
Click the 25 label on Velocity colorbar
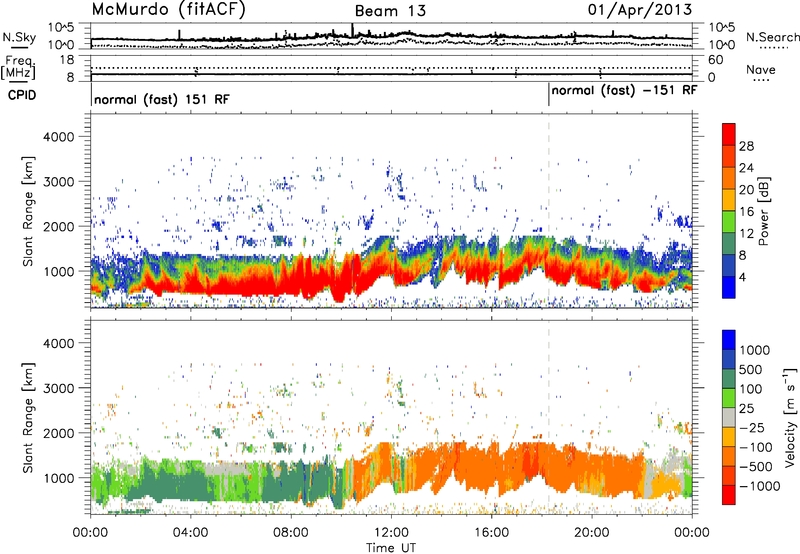pyautogui.click(x=746, y=408)
